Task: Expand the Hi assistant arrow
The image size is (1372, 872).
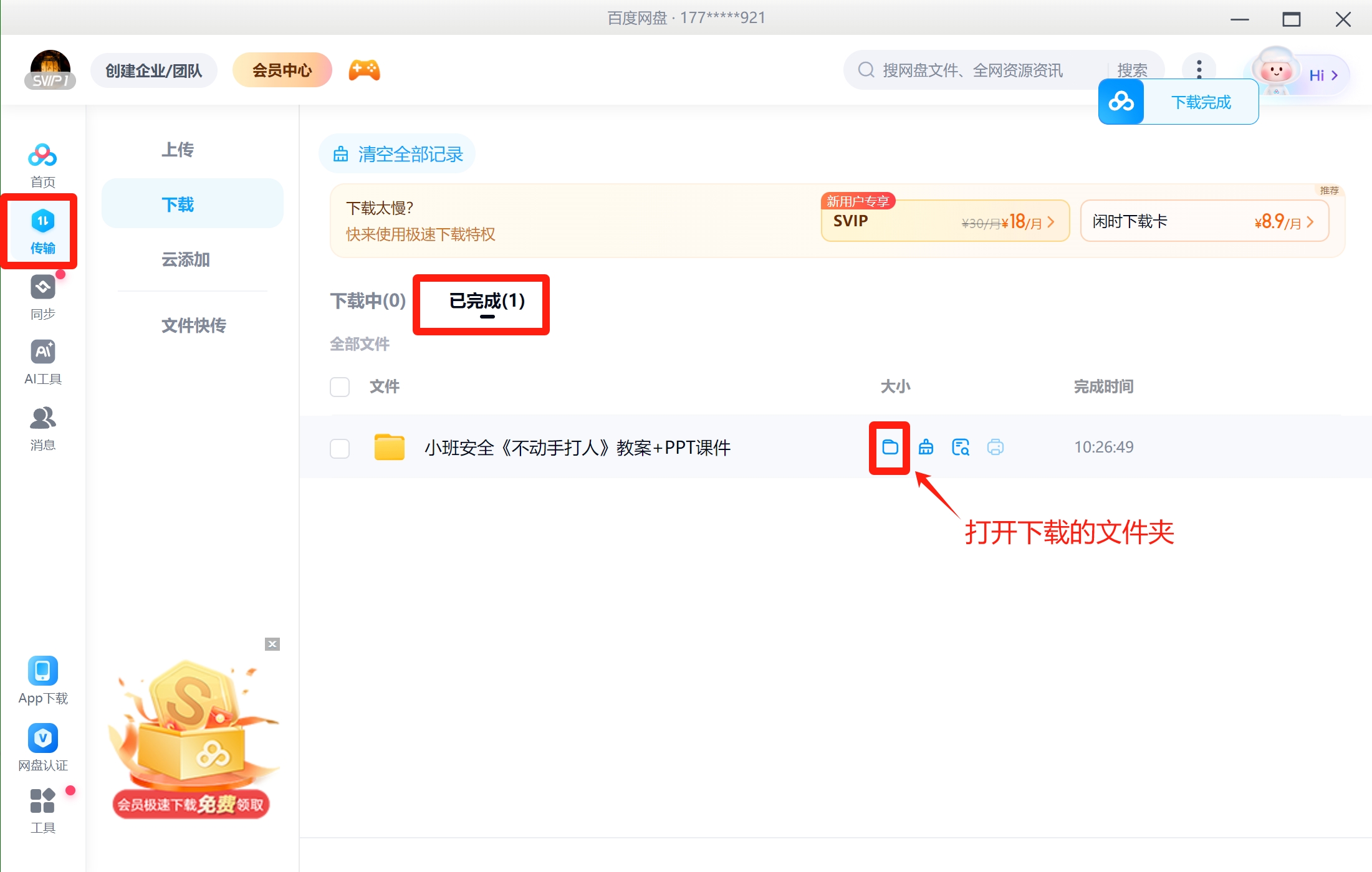Action: coord(1335,75)
